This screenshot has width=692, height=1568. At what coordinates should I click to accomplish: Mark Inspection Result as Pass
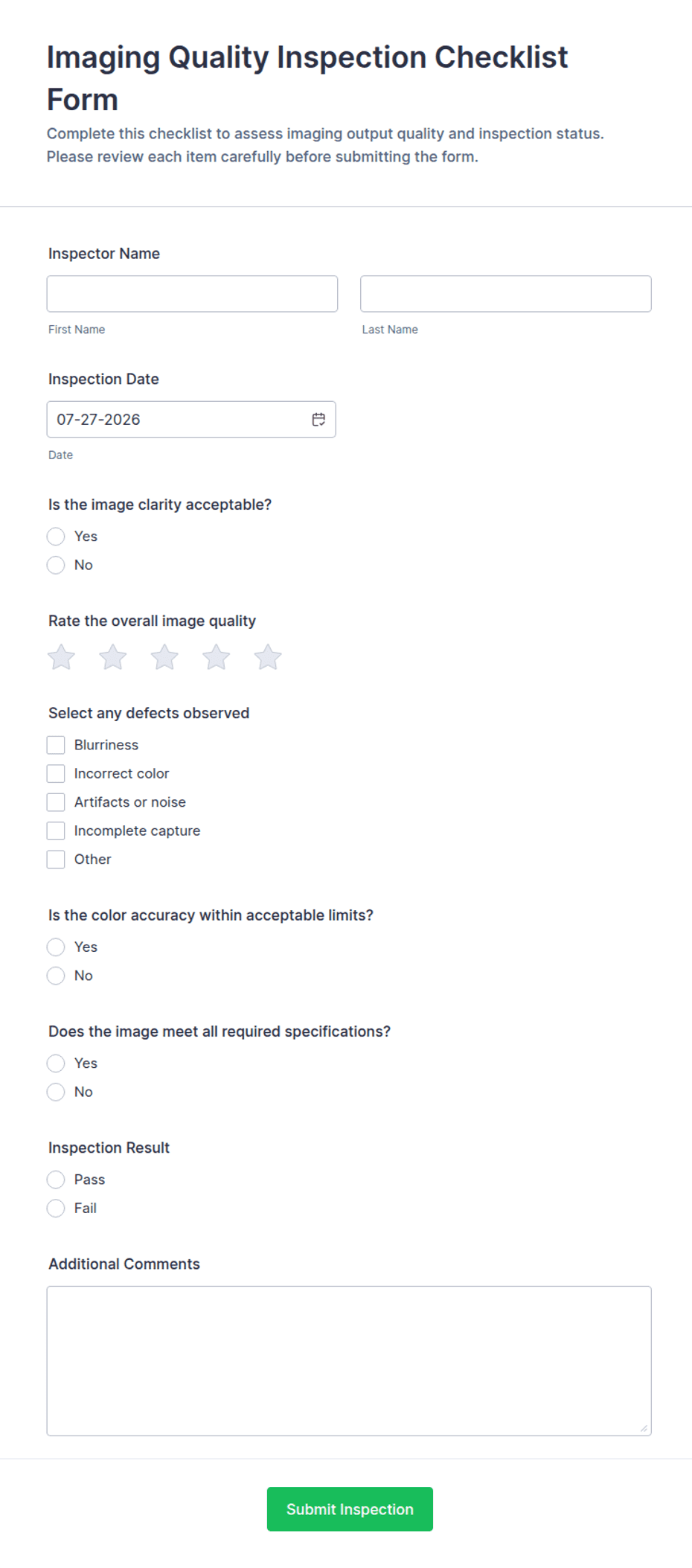56,1180
